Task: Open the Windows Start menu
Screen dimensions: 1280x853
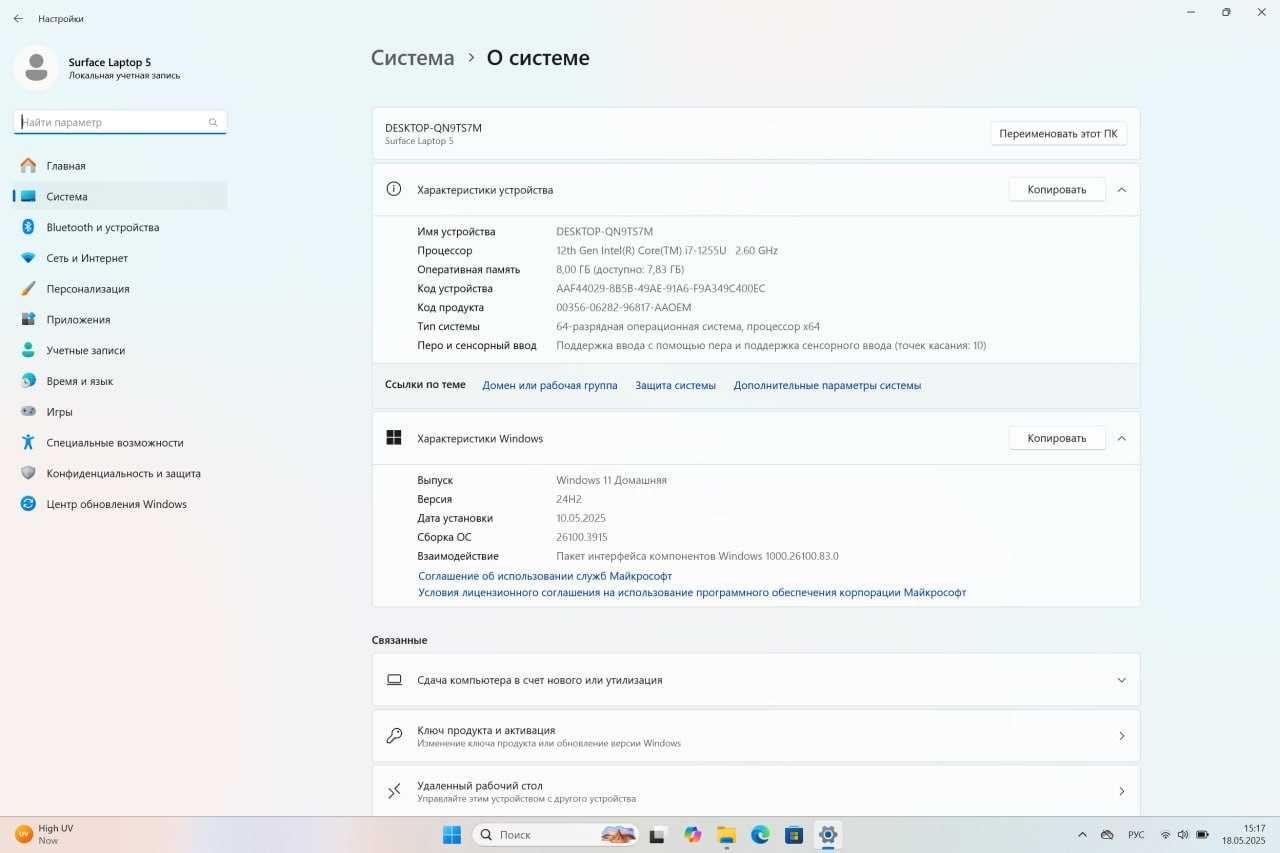Action: pos(452,834)
